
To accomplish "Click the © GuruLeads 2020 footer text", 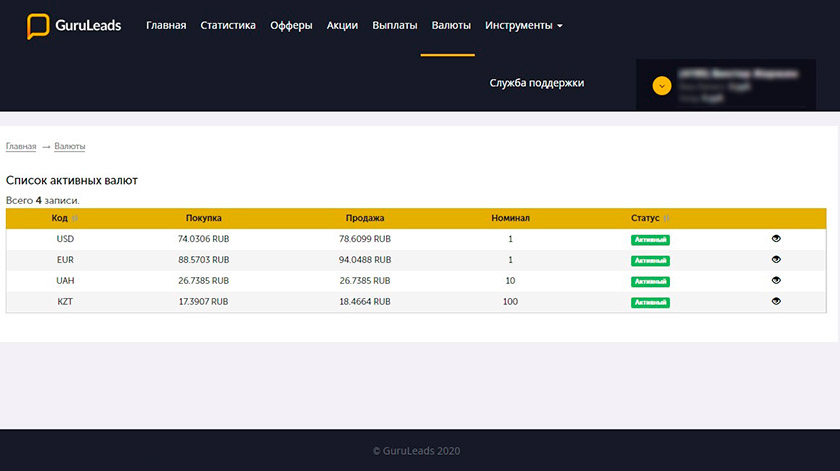I will [x=417, y=451].
